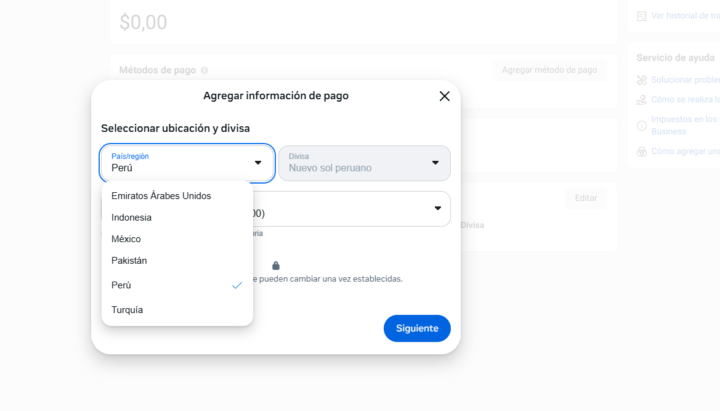Choose the checked Perú option
The width and height of the screenshot is (720, 411).
tap(177, 285)
